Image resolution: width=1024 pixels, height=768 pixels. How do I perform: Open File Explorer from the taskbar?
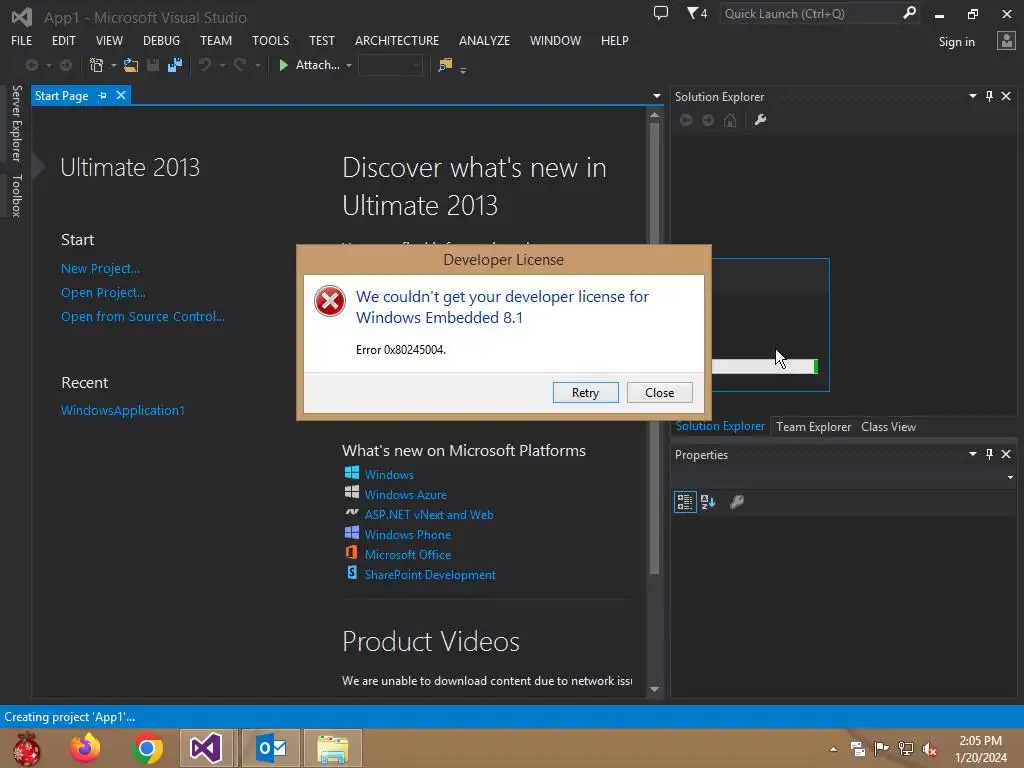pos(333,748)
